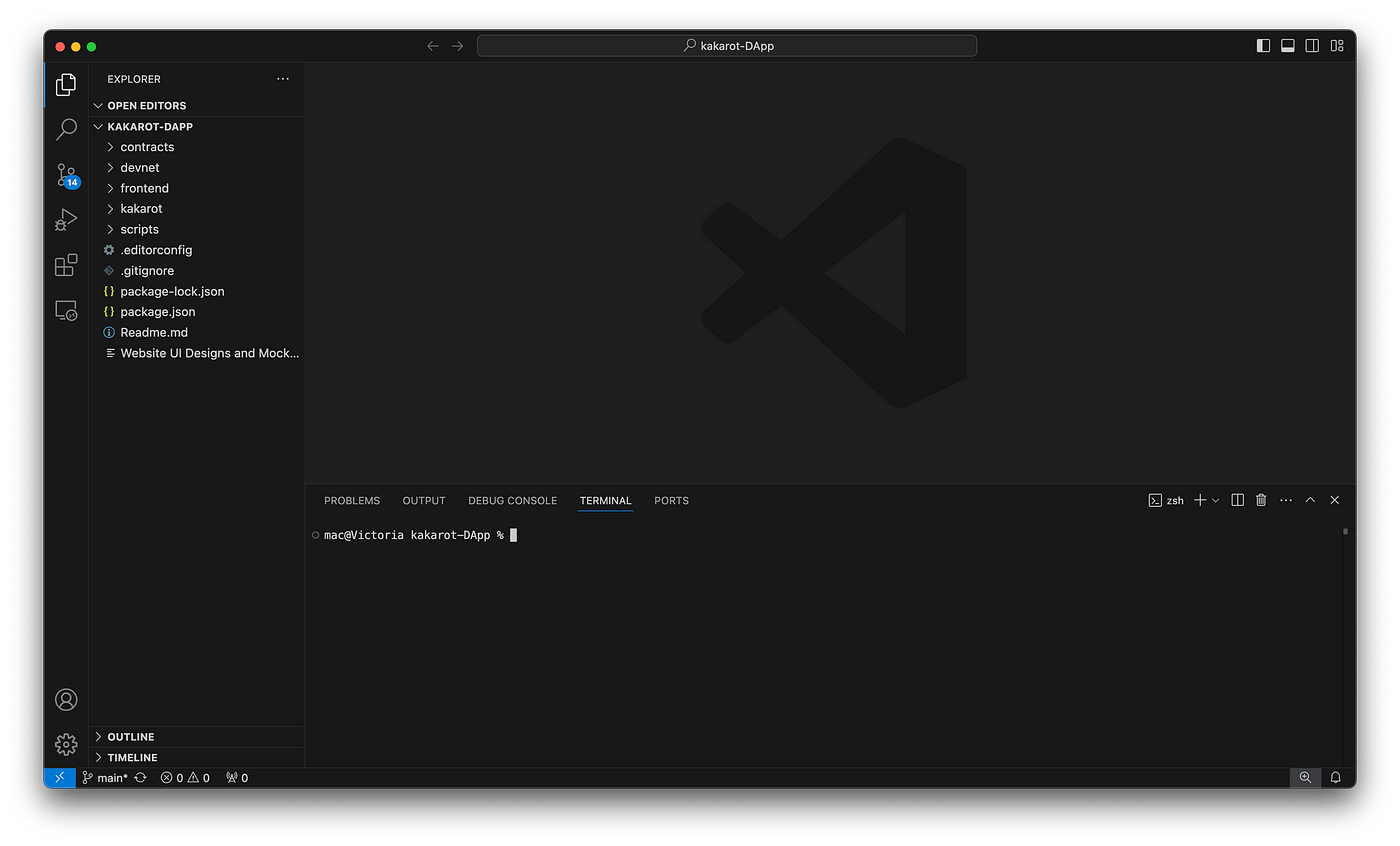Screen dimensions: 1400x846
Task: Collapse the KAKAROT-DAPP folder section
Action: (197, 127)
